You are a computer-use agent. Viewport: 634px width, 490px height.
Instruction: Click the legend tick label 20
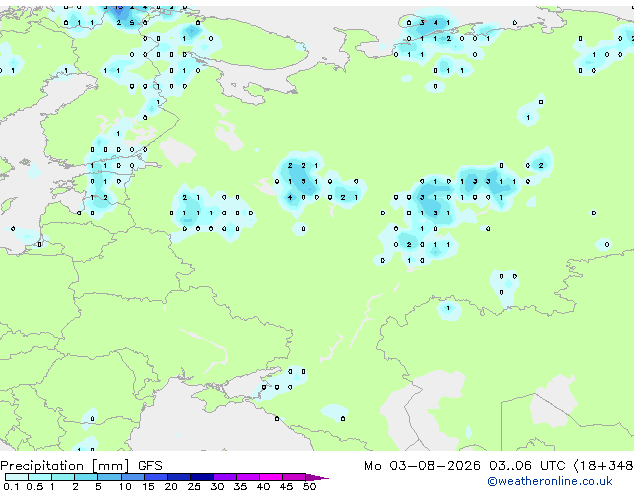[171, 486]
